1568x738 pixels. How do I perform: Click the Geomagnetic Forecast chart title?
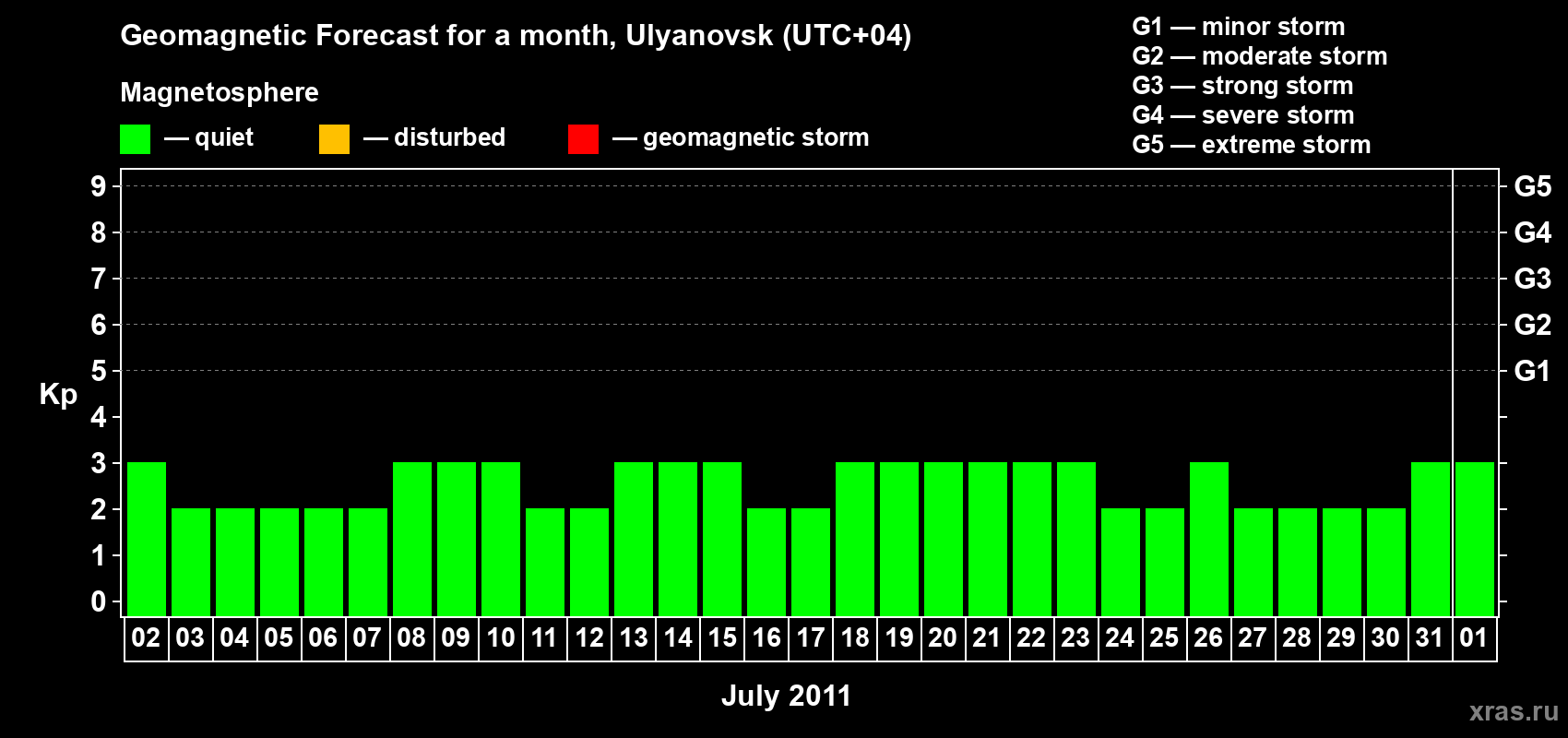[x=516, y=36]
